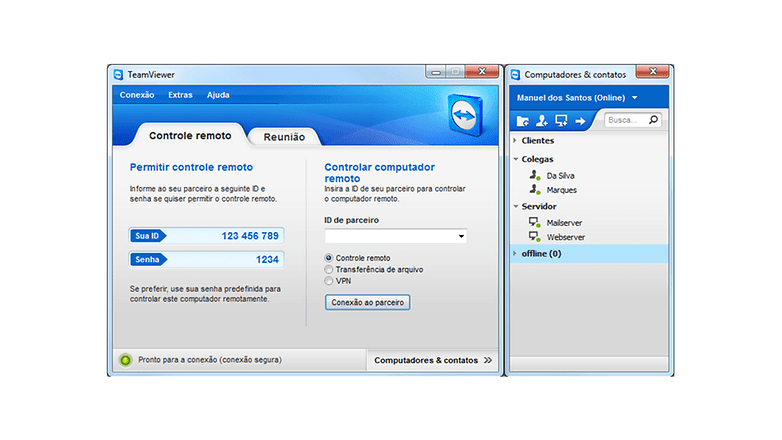
Task: Select the Transferência de arquivo radio button
Action: pos(328,269)
